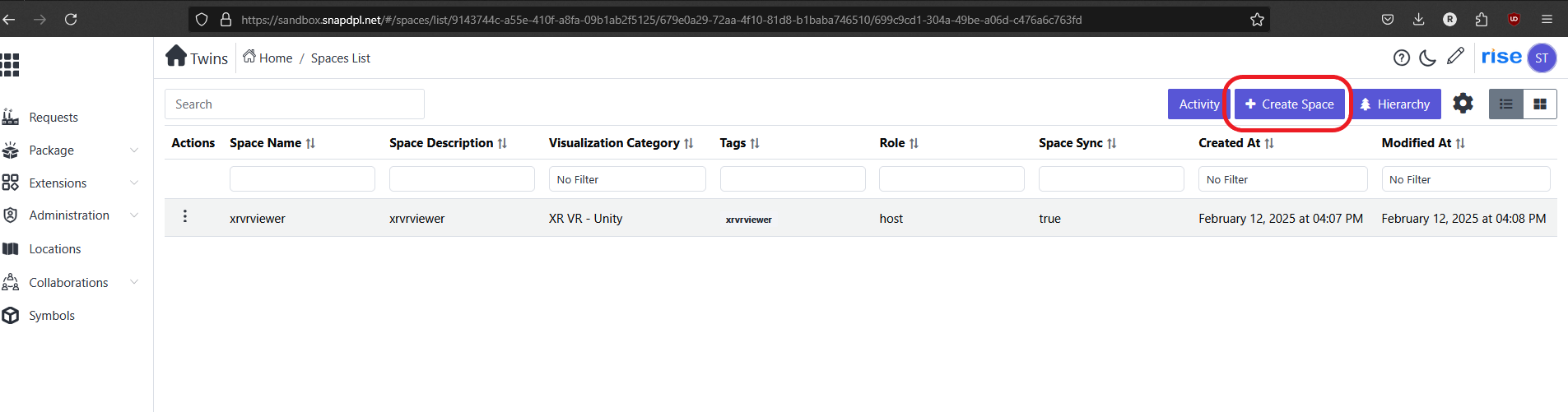Open the settings gear icon

pyautogui.click(x=1463, y=104)
